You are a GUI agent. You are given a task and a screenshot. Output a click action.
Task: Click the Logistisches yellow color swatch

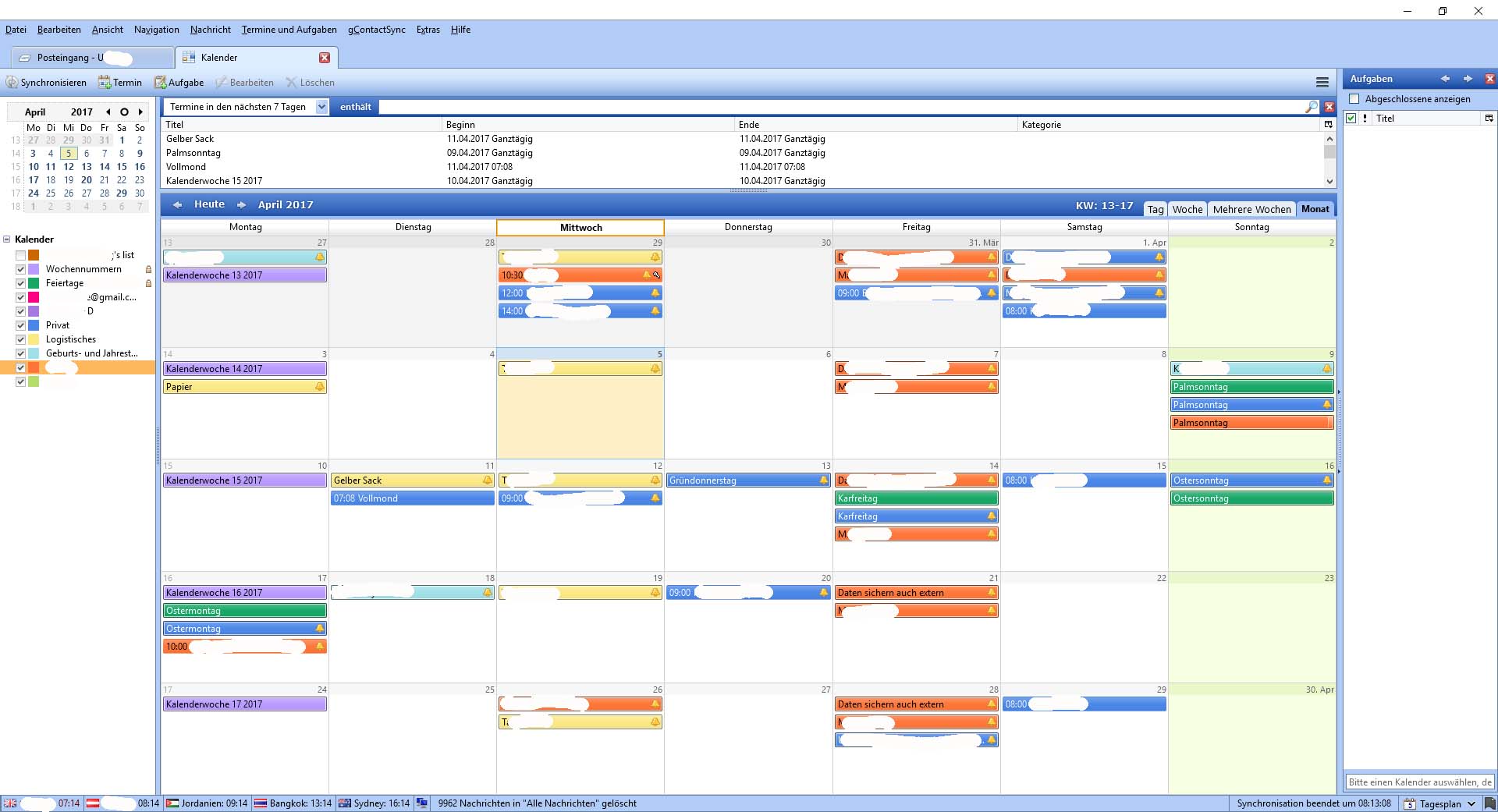[34, 339]
